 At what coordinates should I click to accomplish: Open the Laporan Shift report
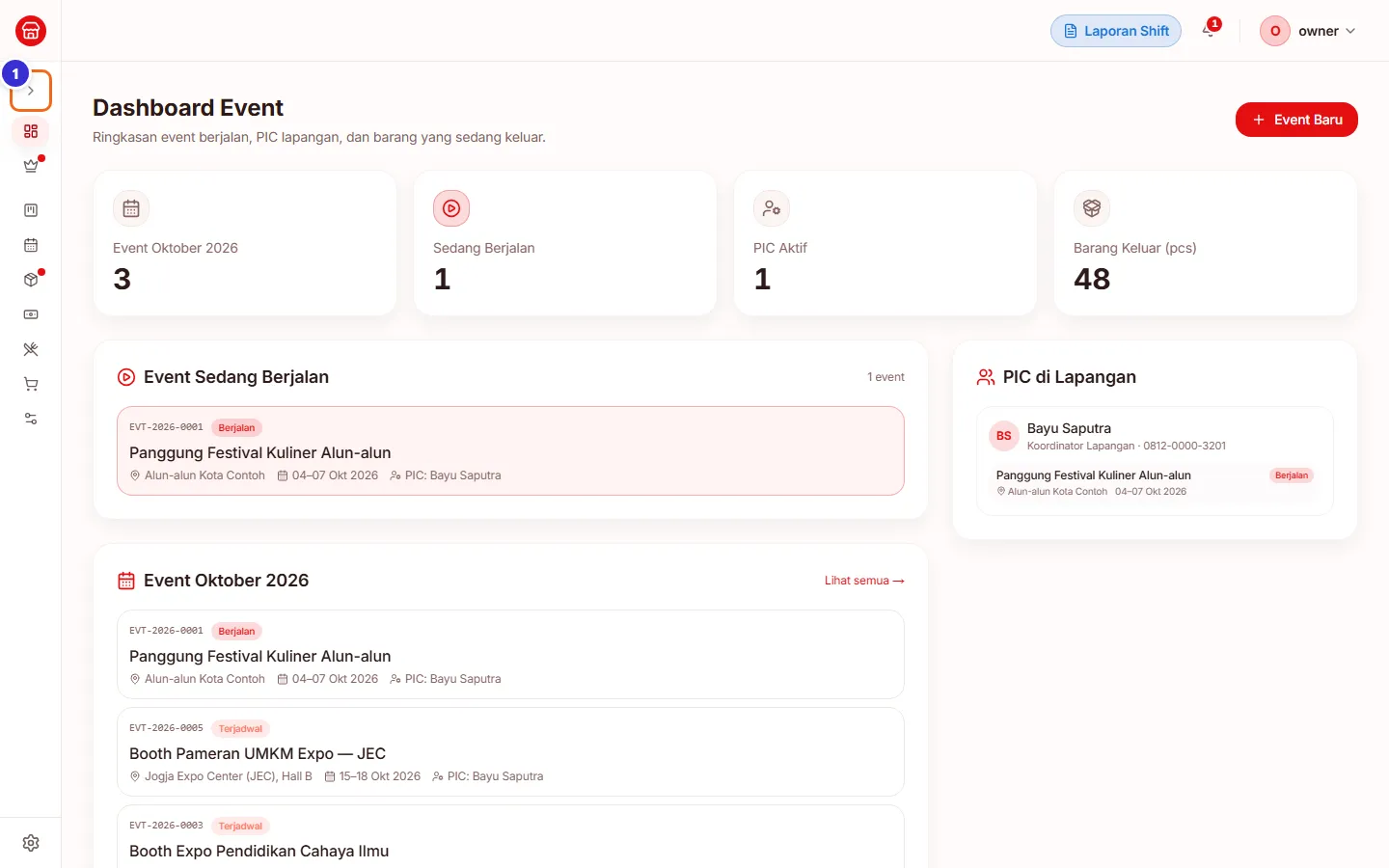[1116, 31]
